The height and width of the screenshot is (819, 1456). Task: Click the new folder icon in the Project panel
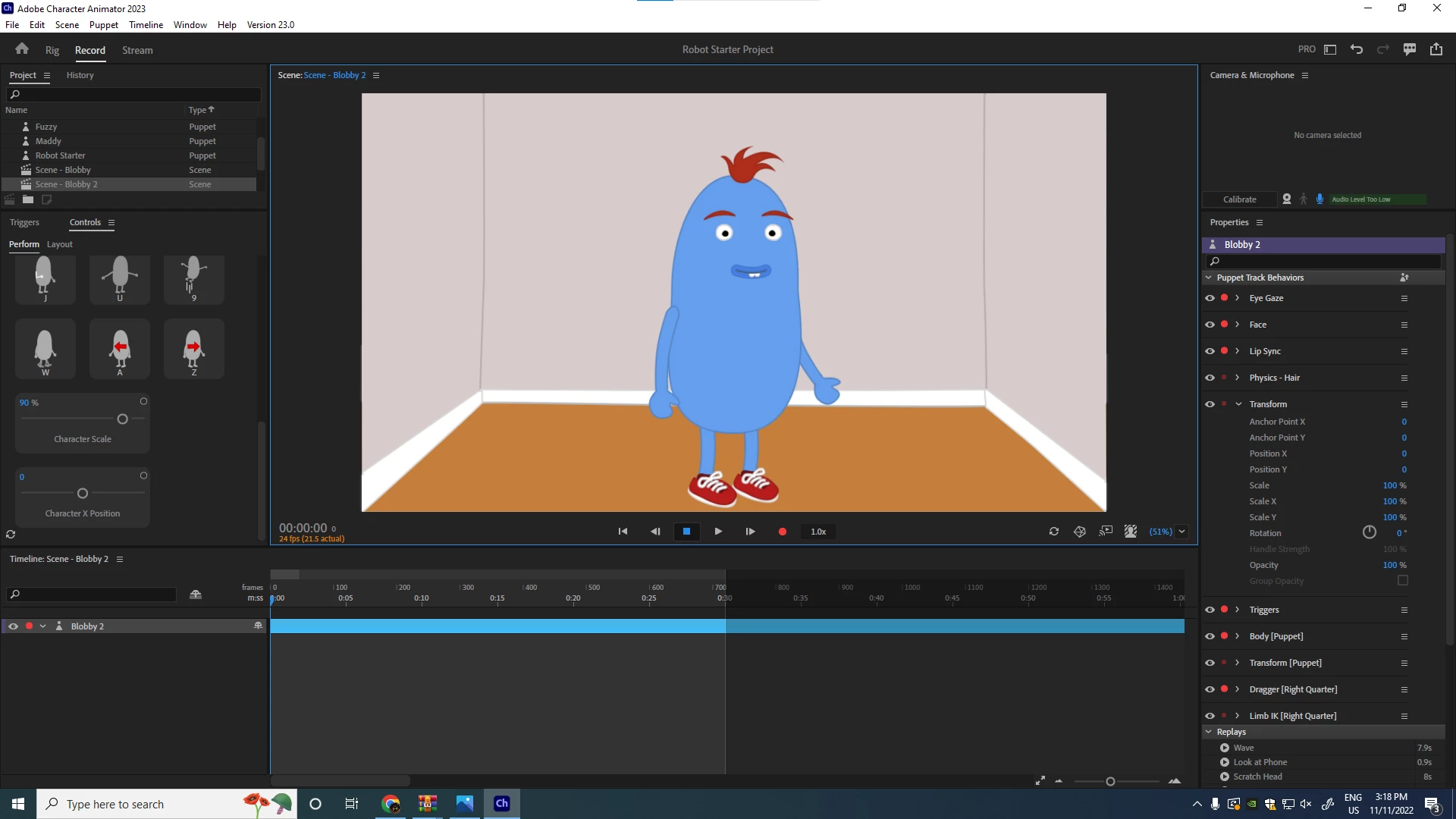(x=28, y=199)
